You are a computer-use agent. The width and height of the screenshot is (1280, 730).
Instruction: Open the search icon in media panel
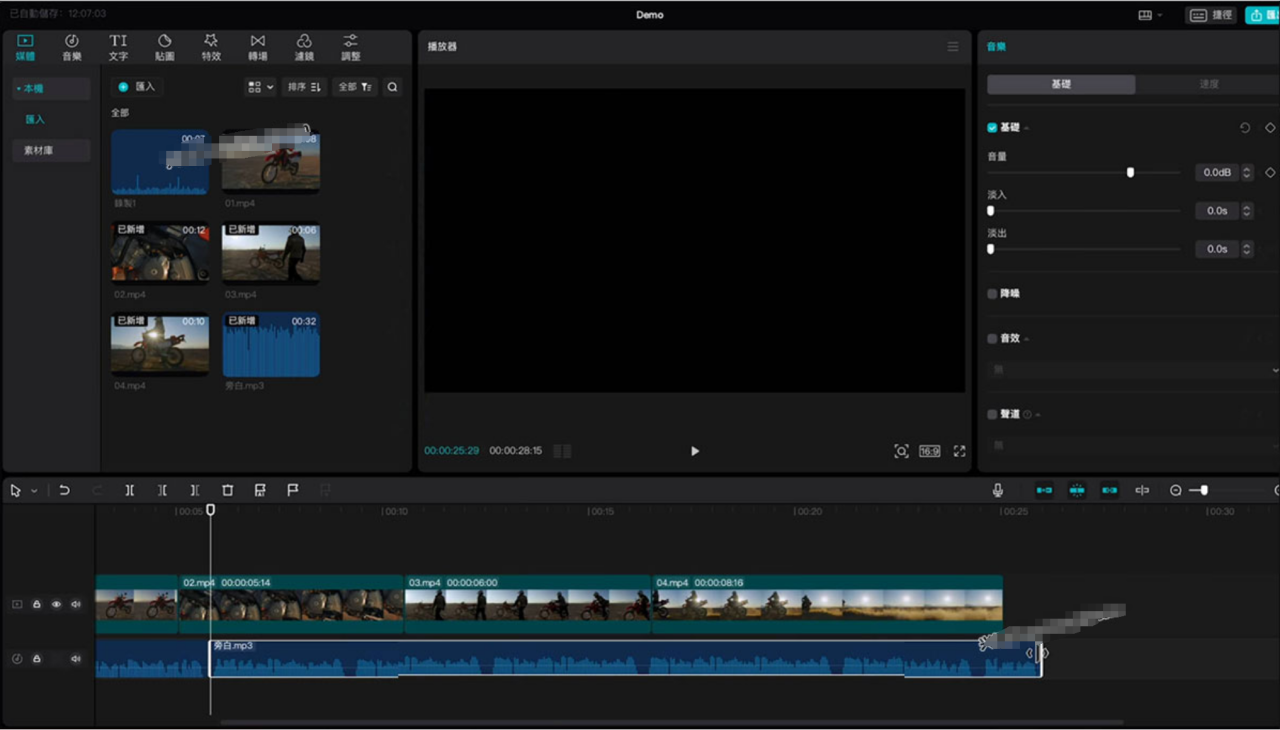(392, 87)
